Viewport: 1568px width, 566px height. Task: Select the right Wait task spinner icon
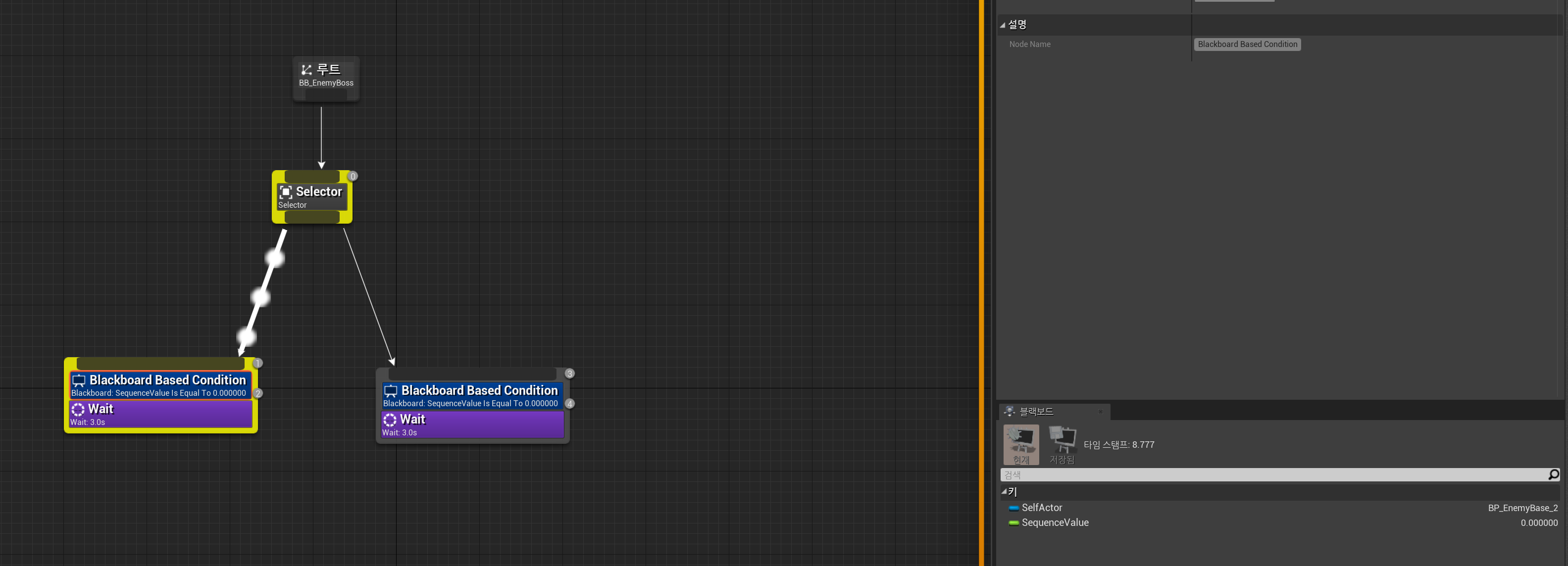point(390,420)
